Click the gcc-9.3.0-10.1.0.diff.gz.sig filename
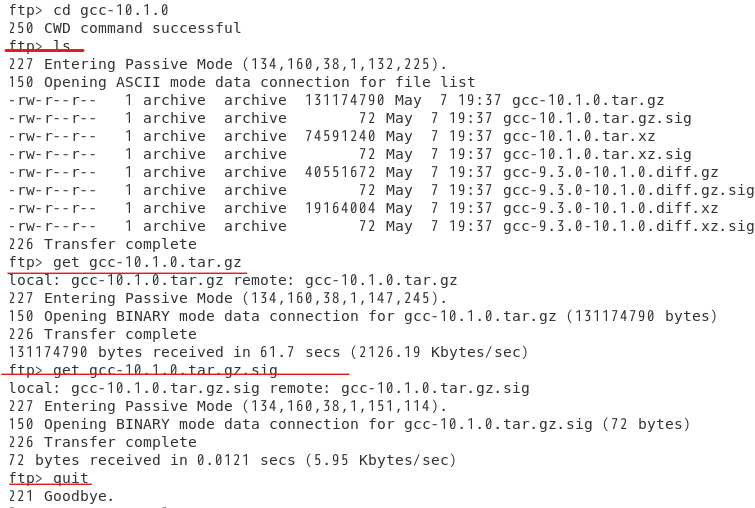 point(628,190)
